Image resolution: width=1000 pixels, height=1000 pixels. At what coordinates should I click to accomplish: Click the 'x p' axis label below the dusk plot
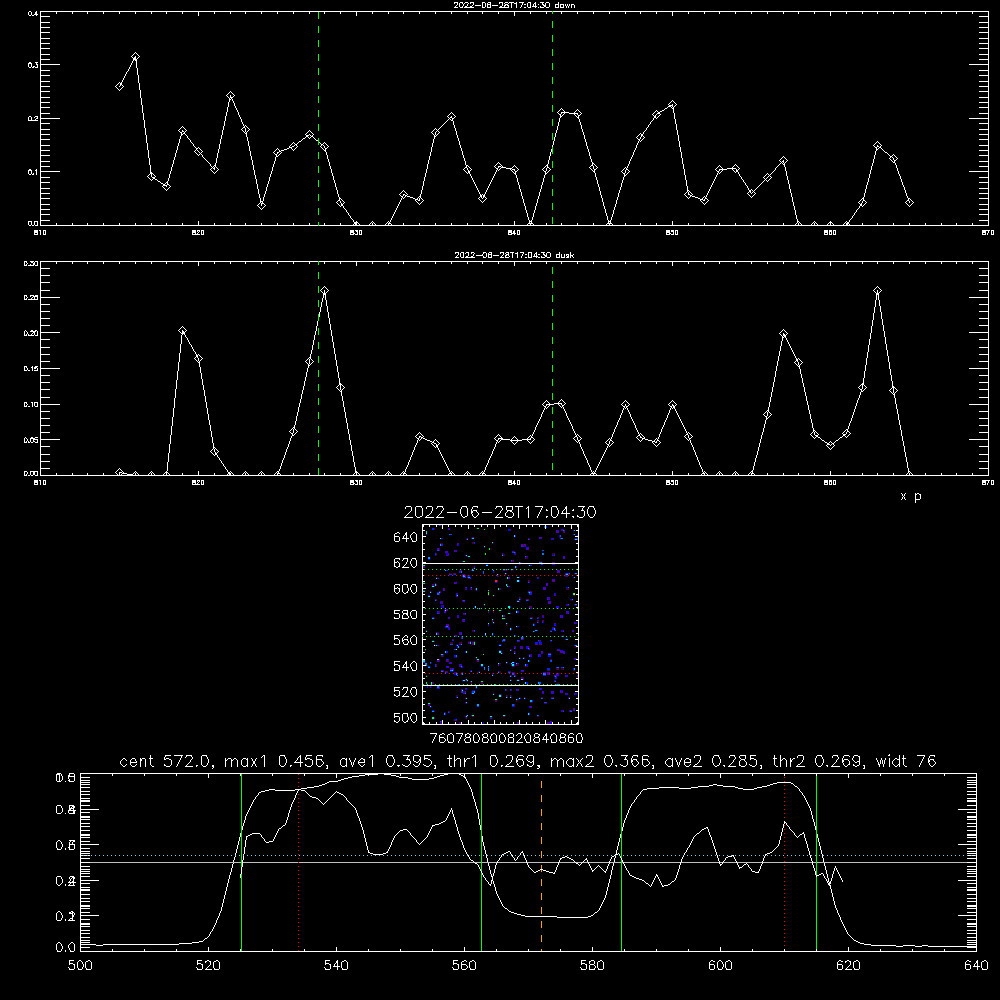tap(911, 497)
